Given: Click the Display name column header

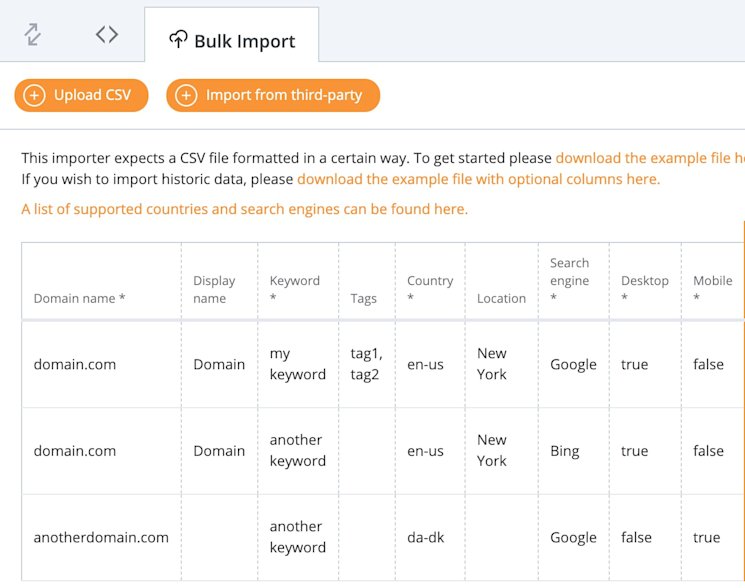Looking at the screenshot, I should click(214, 289).
